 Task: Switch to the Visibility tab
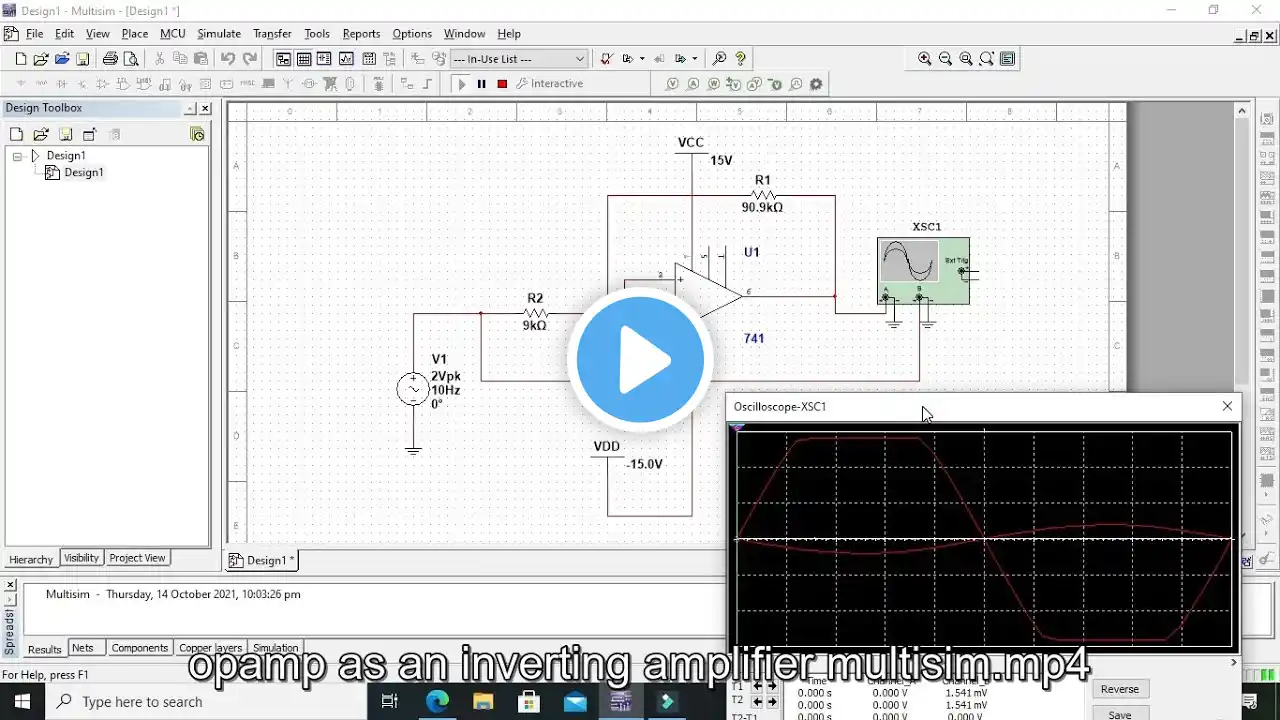pos(81,558)
